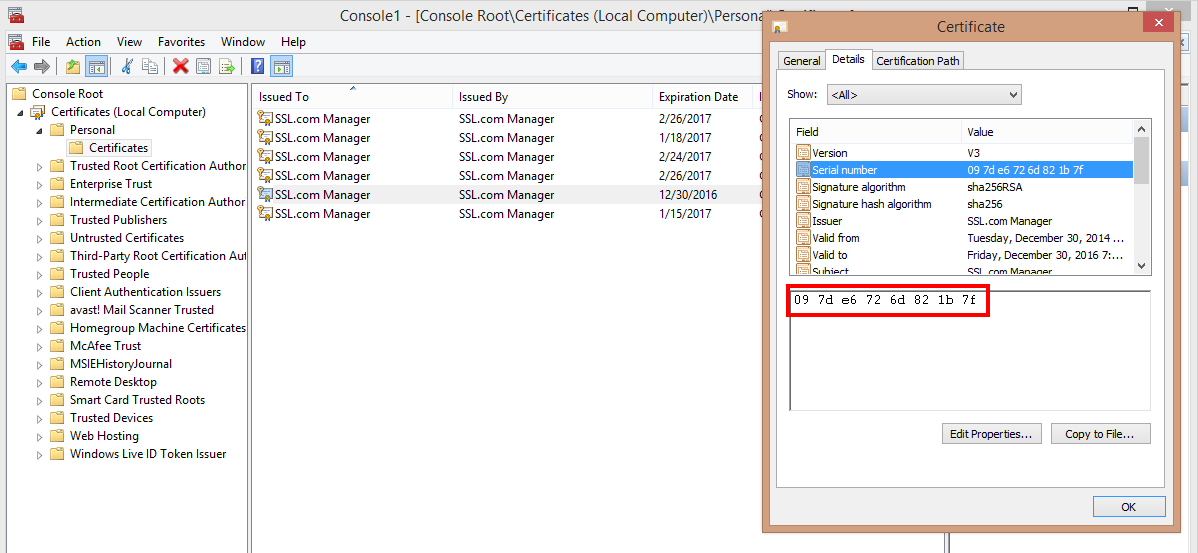The height and width of the screenshot is (553, 1198).
Task: Open the Show <All> dropdown
Action: [924, 95]
